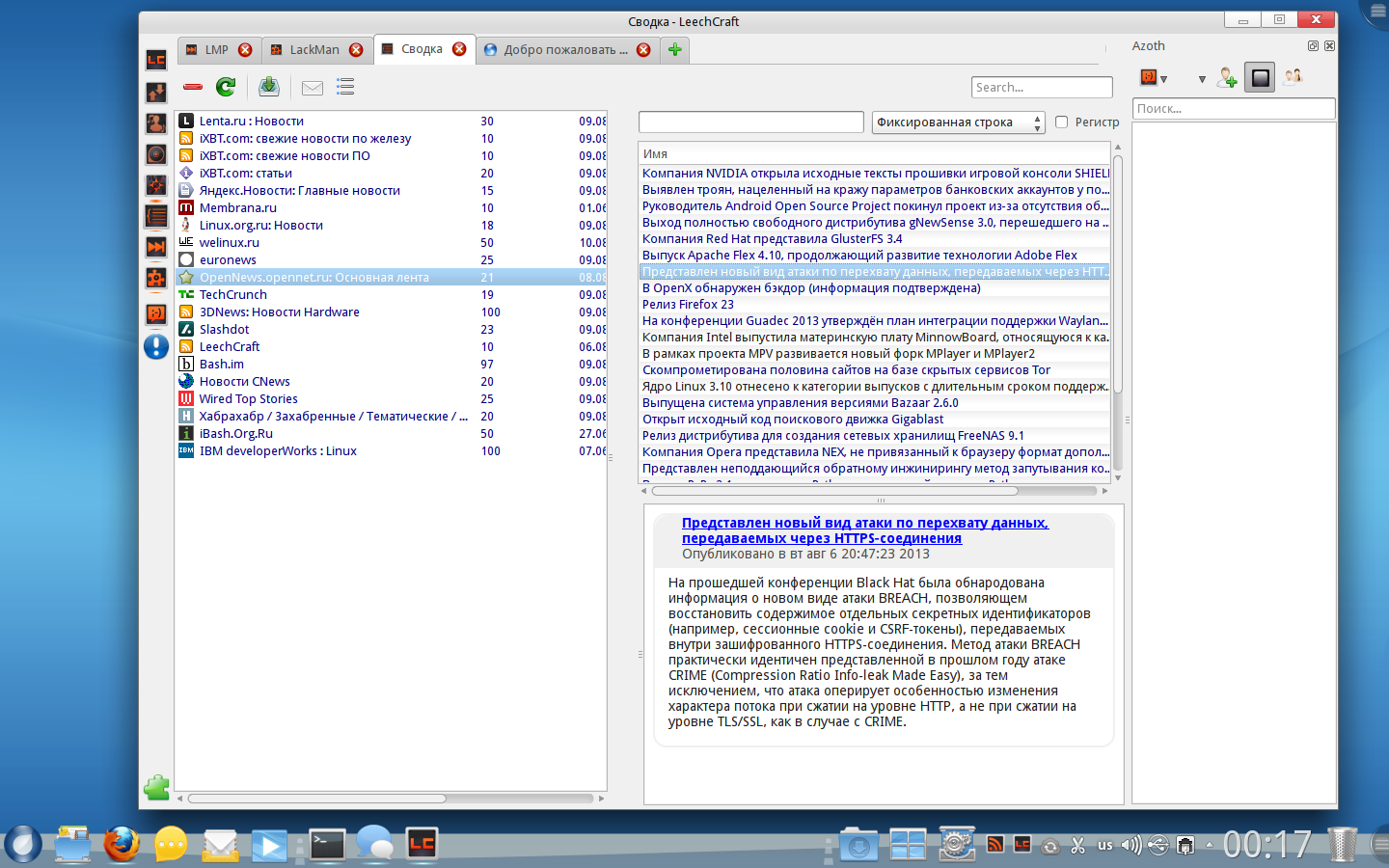Select the Slashdot feed in the list
This screenshot has width=1389, height=868.
pyautogui.click(x=225, y=330)
